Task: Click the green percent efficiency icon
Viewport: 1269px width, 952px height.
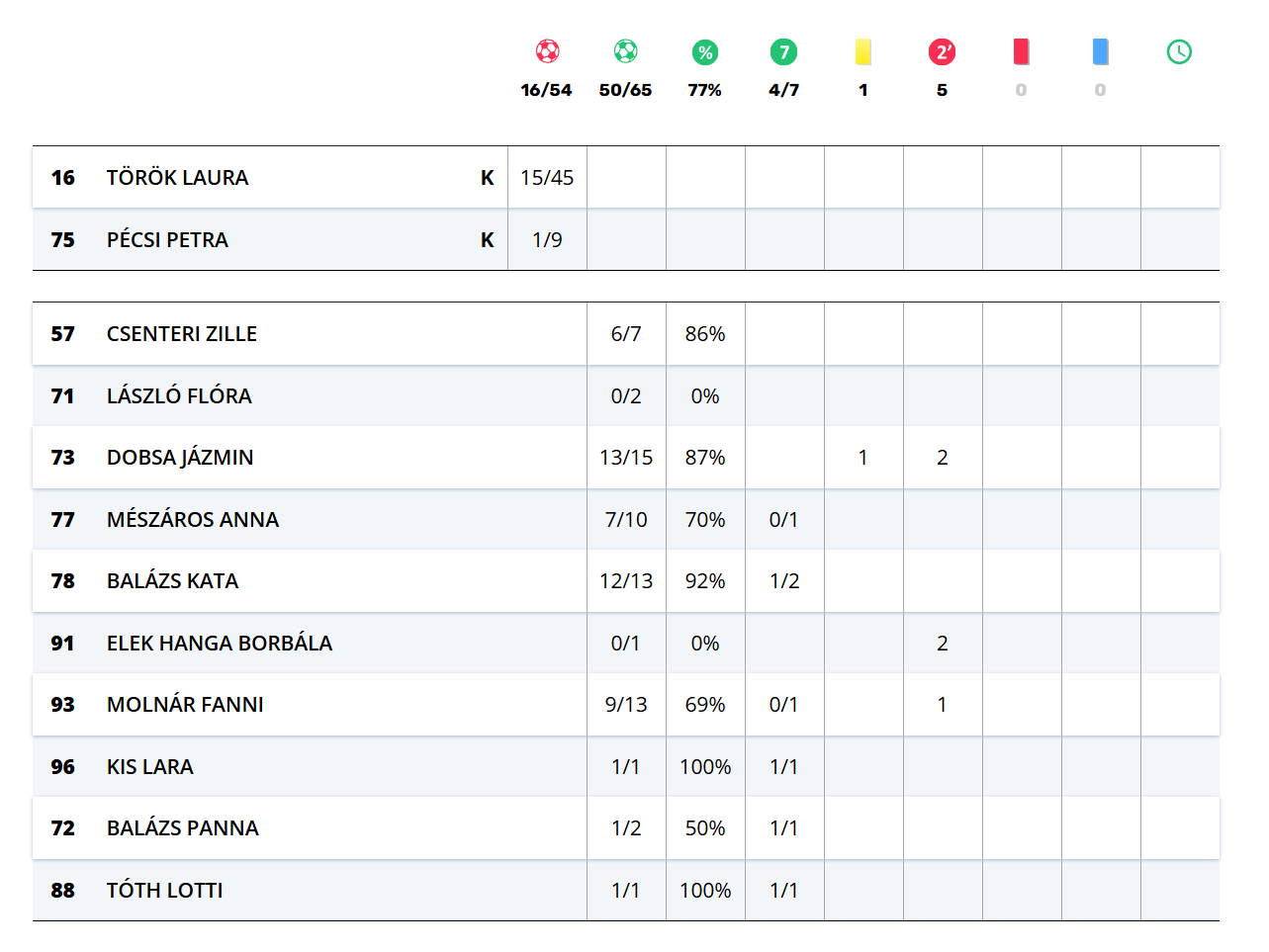Action: click(x=704, y=52)
